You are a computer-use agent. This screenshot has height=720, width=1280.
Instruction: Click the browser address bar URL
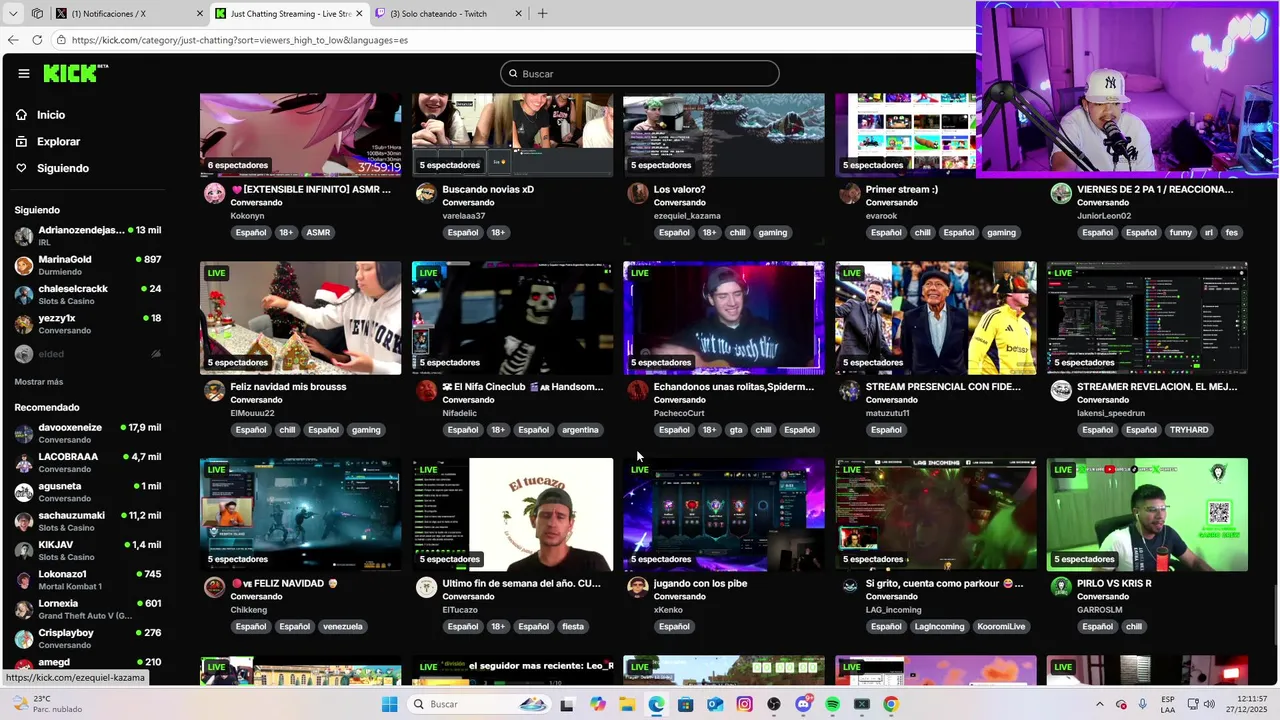[x=240, y=40]
